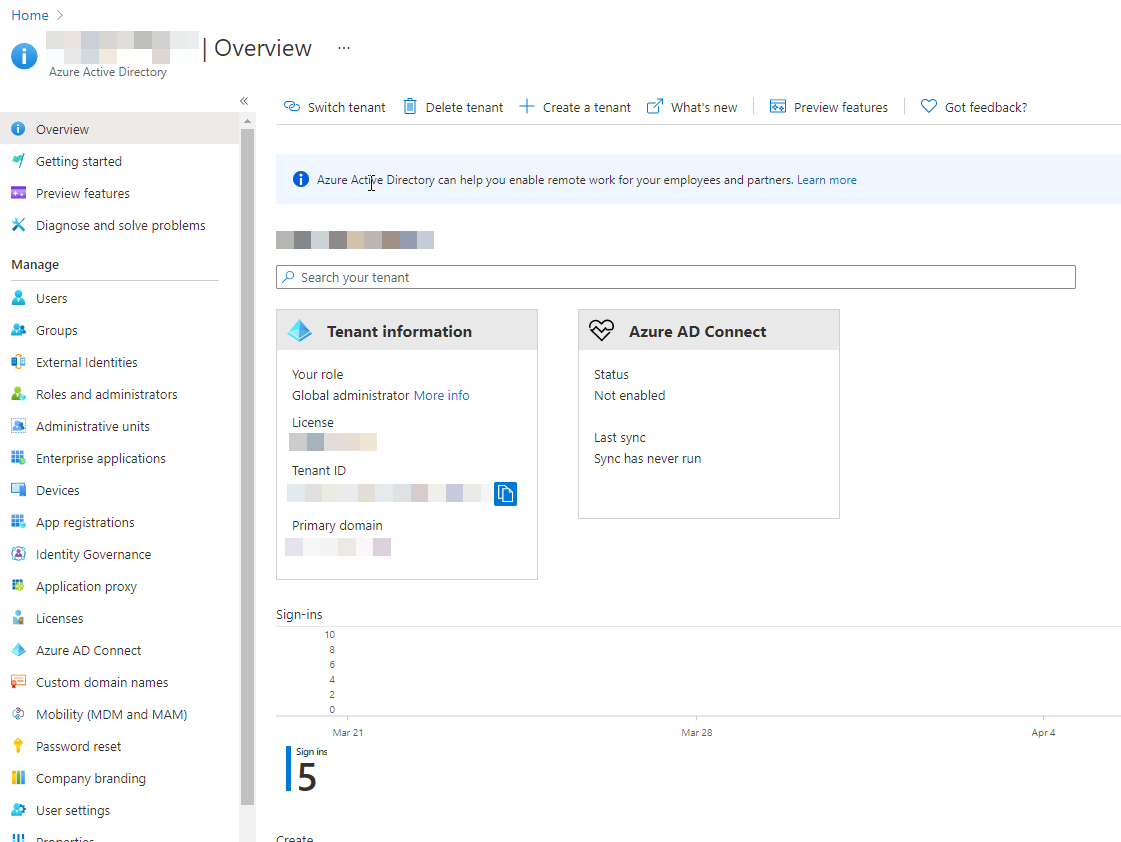The image size is (1121, 842).
Task: Click the Users icon in the sidebar
Action: coord(19,298)
